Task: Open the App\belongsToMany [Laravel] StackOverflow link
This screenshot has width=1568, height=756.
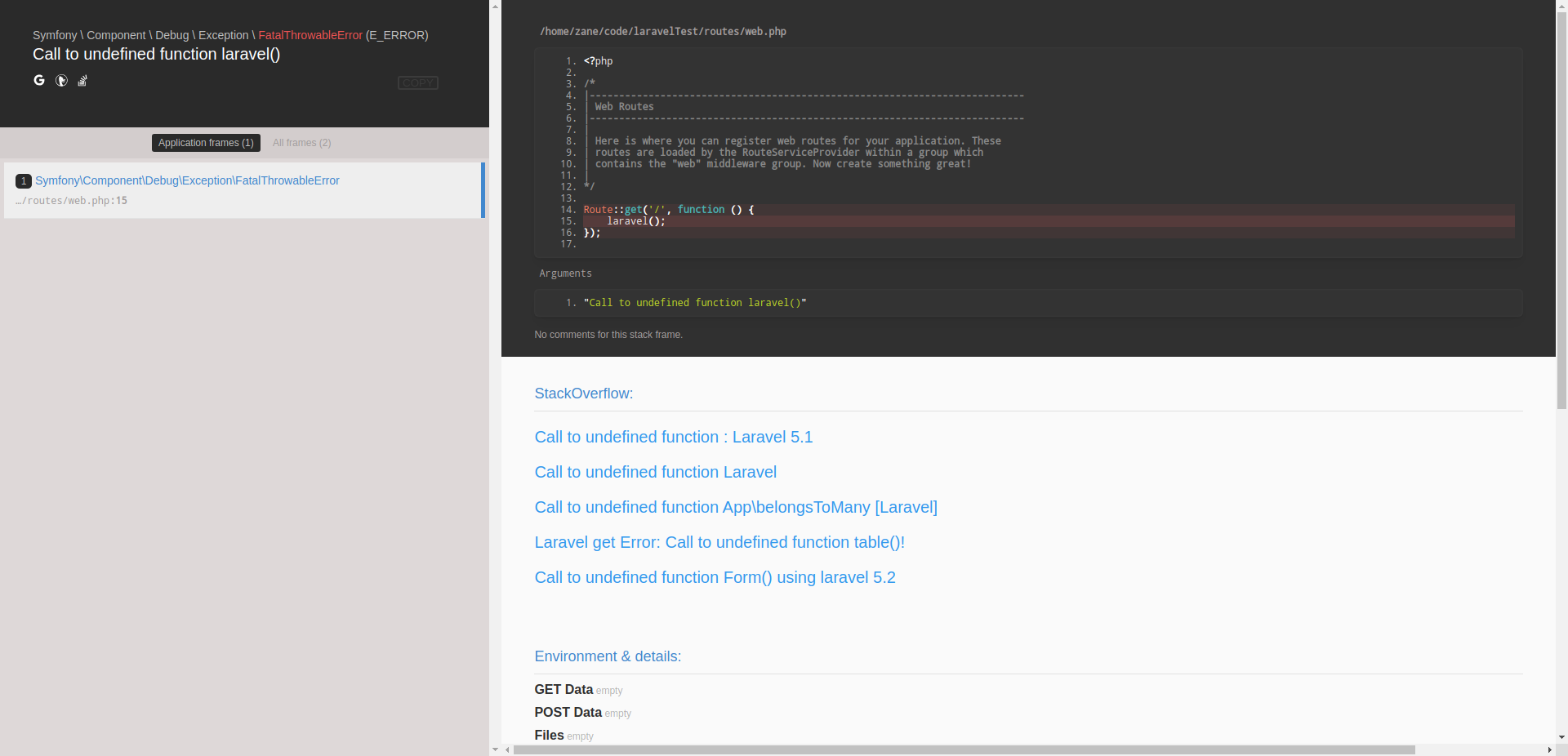Action: tap(736, 507)
